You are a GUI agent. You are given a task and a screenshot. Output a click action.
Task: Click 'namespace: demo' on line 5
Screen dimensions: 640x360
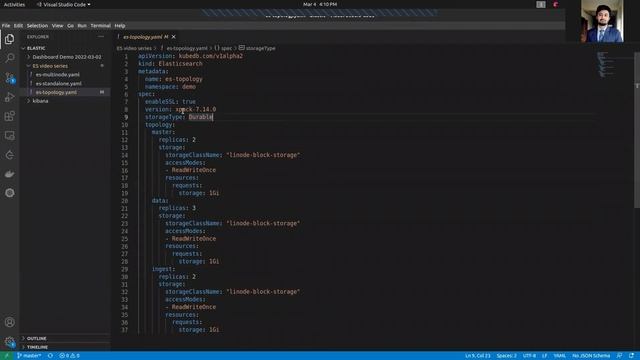pos(170,87)
